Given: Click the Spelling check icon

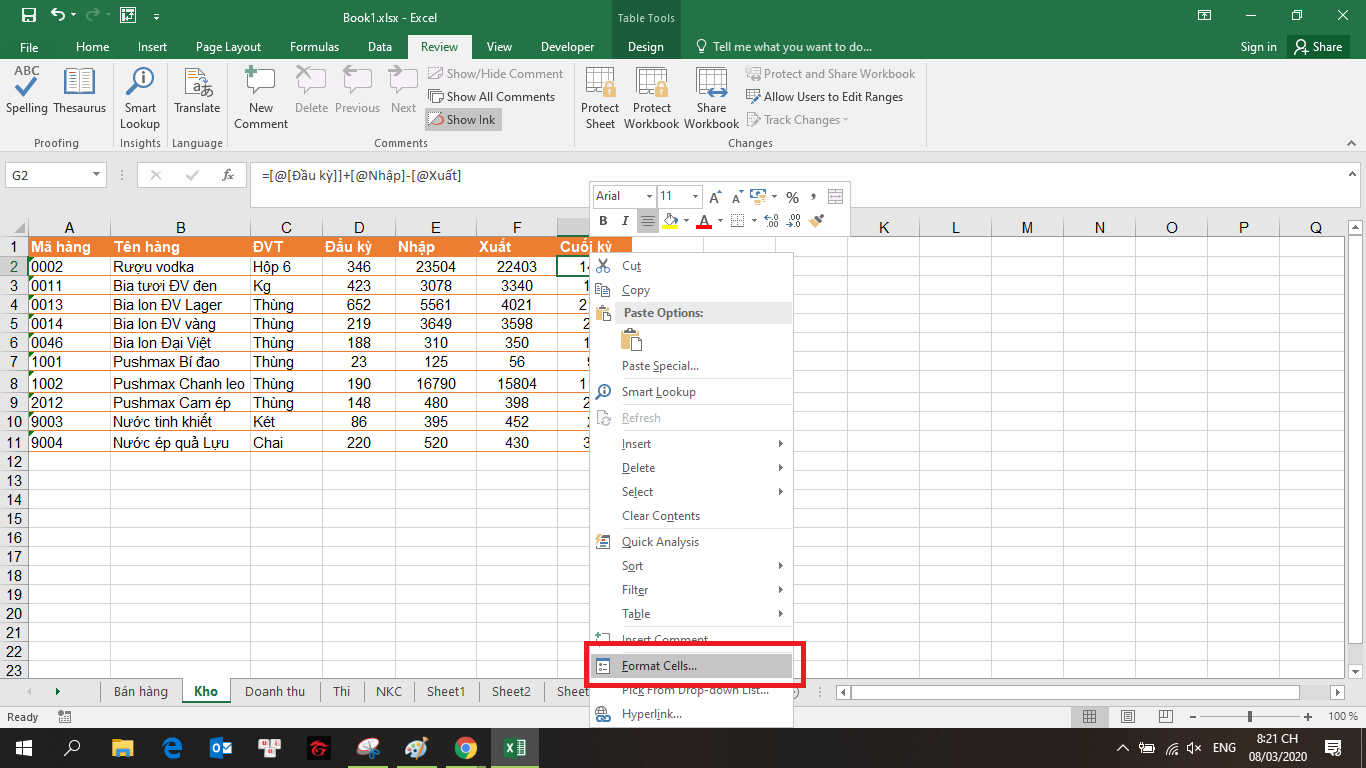Looking at the screenshot, I should pyautogui.click(x=27, y=92).
